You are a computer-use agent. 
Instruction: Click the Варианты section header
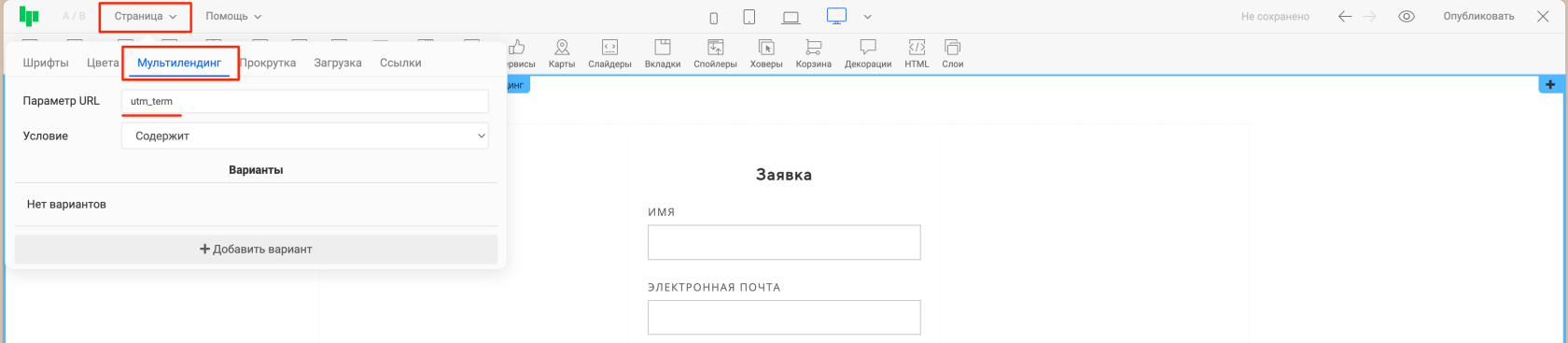pos(256,170)
